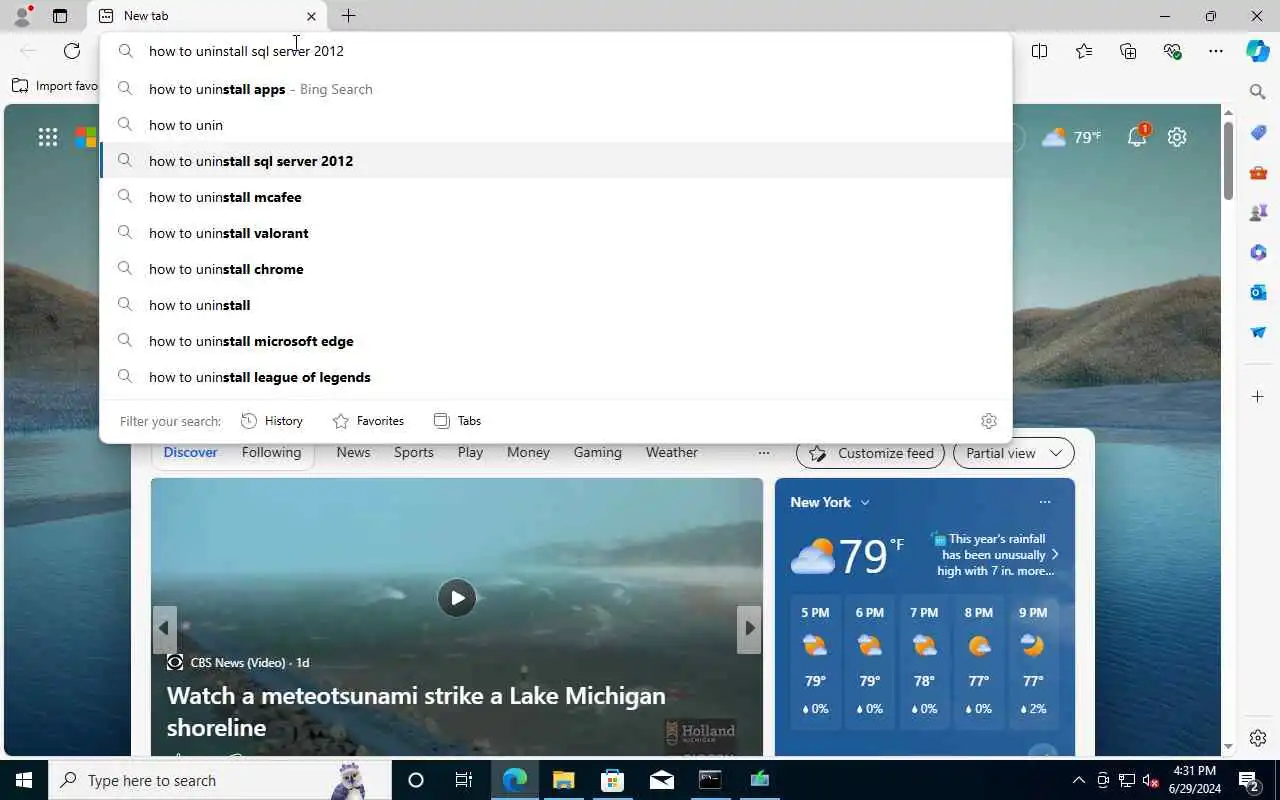
Task: Open File Explorer from taskbar
Action: point(563,780)
